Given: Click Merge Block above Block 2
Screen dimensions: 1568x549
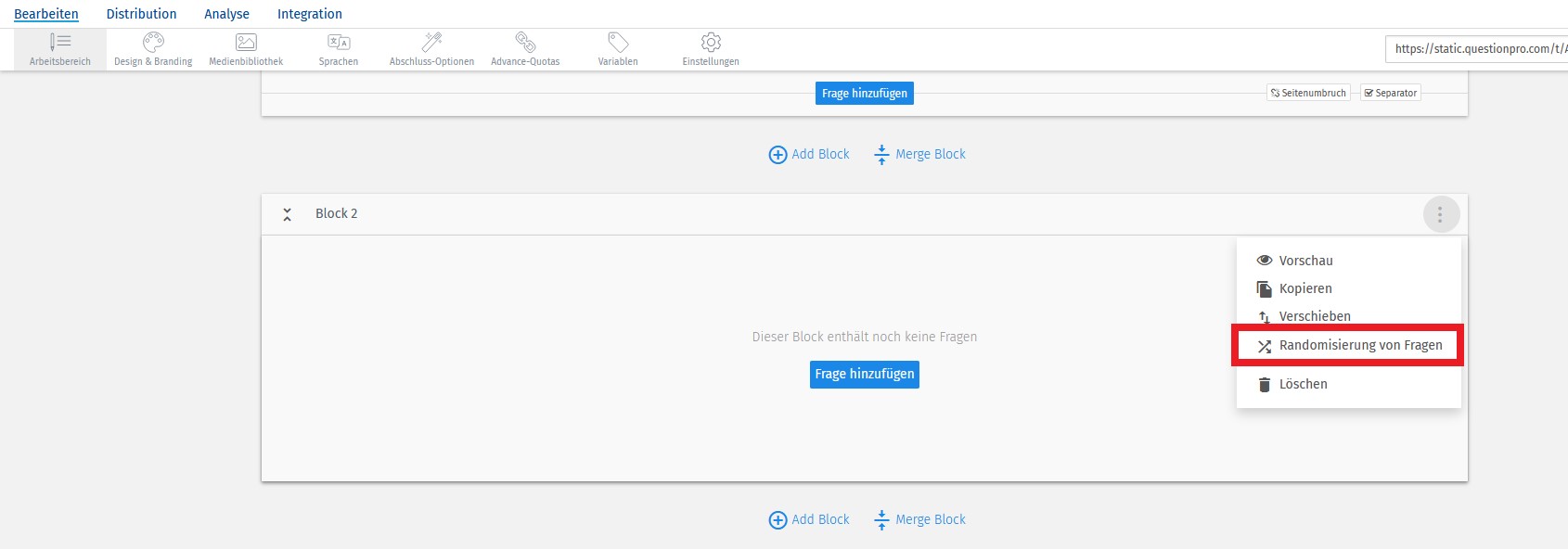Looking at the screenshot, I should [919, 155].
